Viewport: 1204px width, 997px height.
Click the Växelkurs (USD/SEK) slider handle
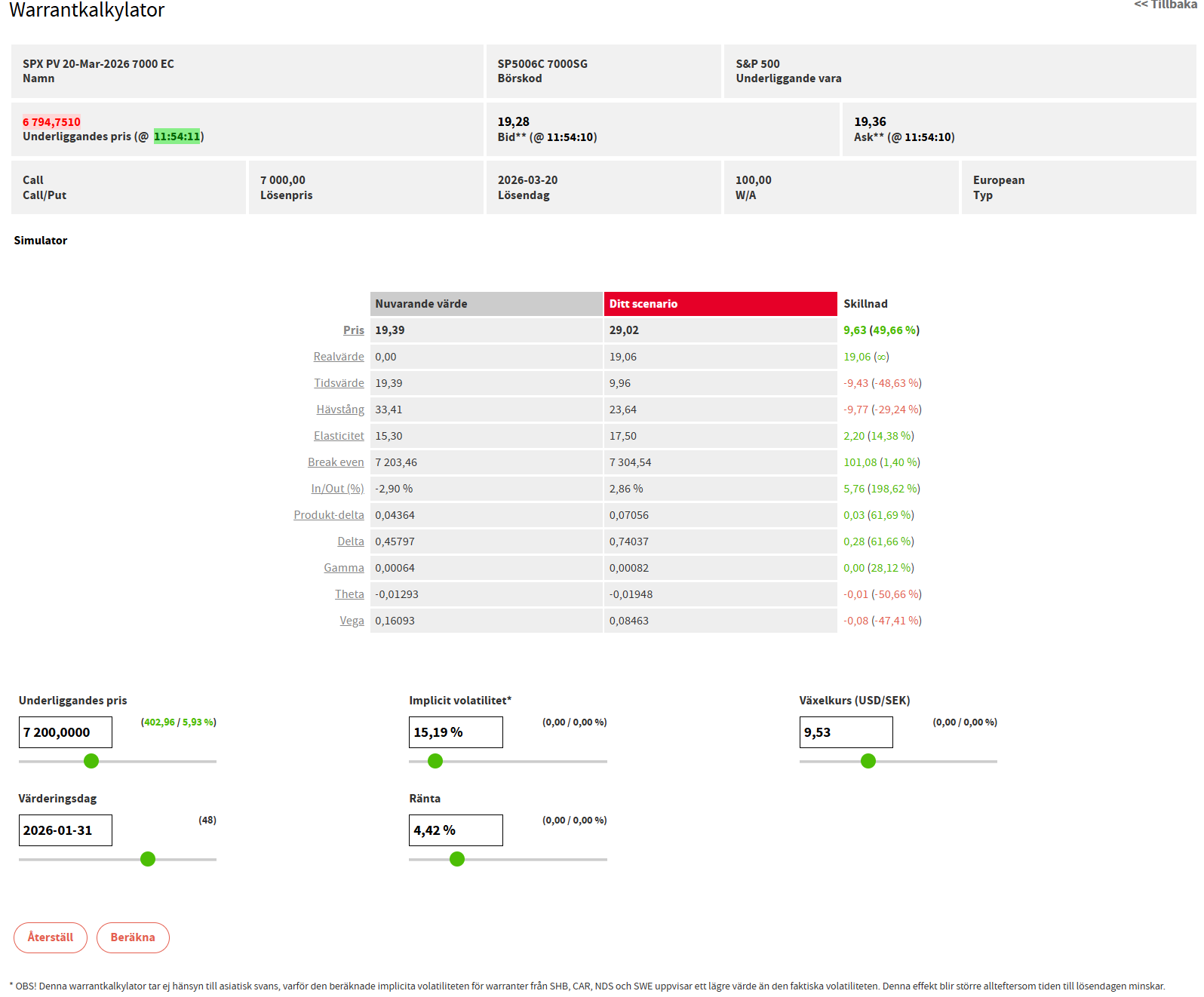868,761
